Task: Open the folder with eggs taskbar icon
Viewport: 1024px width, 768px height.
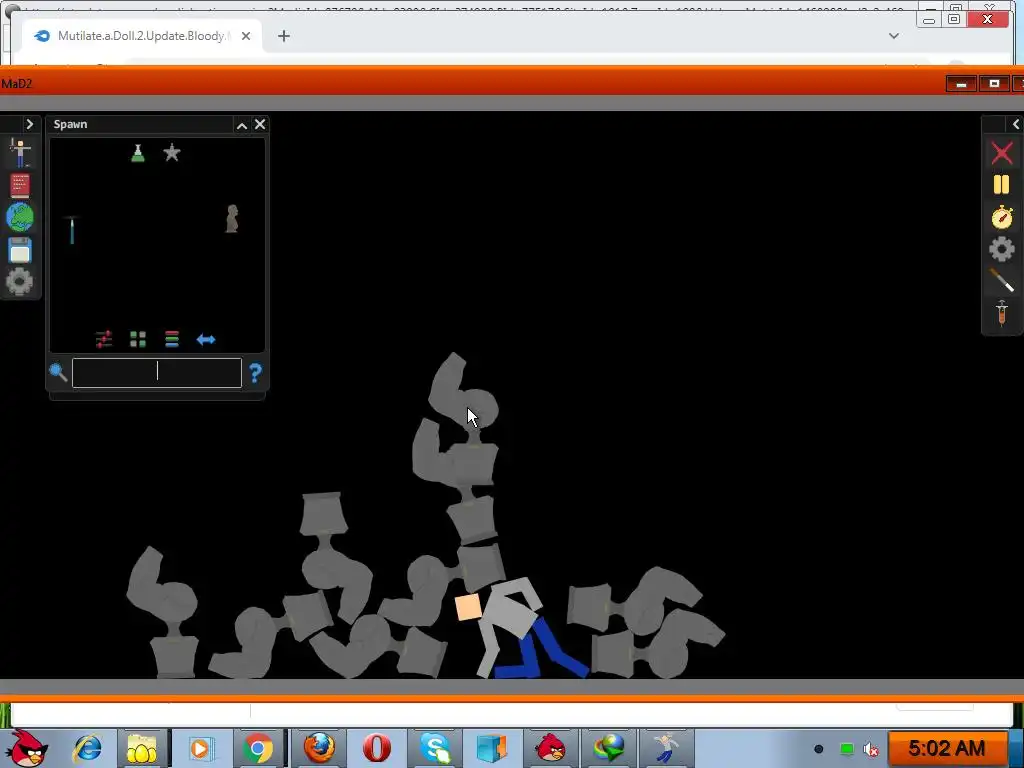Action: [142, 748]
